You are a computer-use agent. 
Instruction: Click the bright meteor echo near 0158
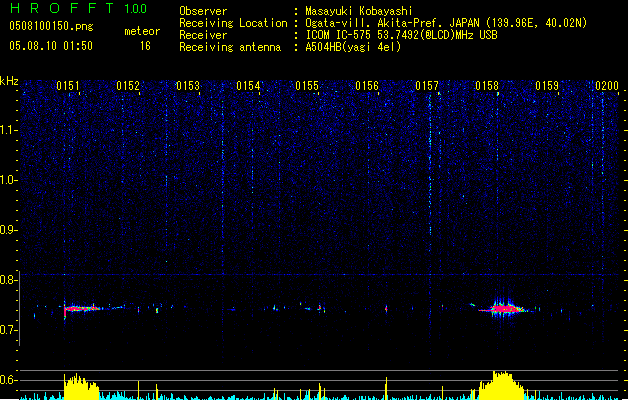[x=505, y=309]
